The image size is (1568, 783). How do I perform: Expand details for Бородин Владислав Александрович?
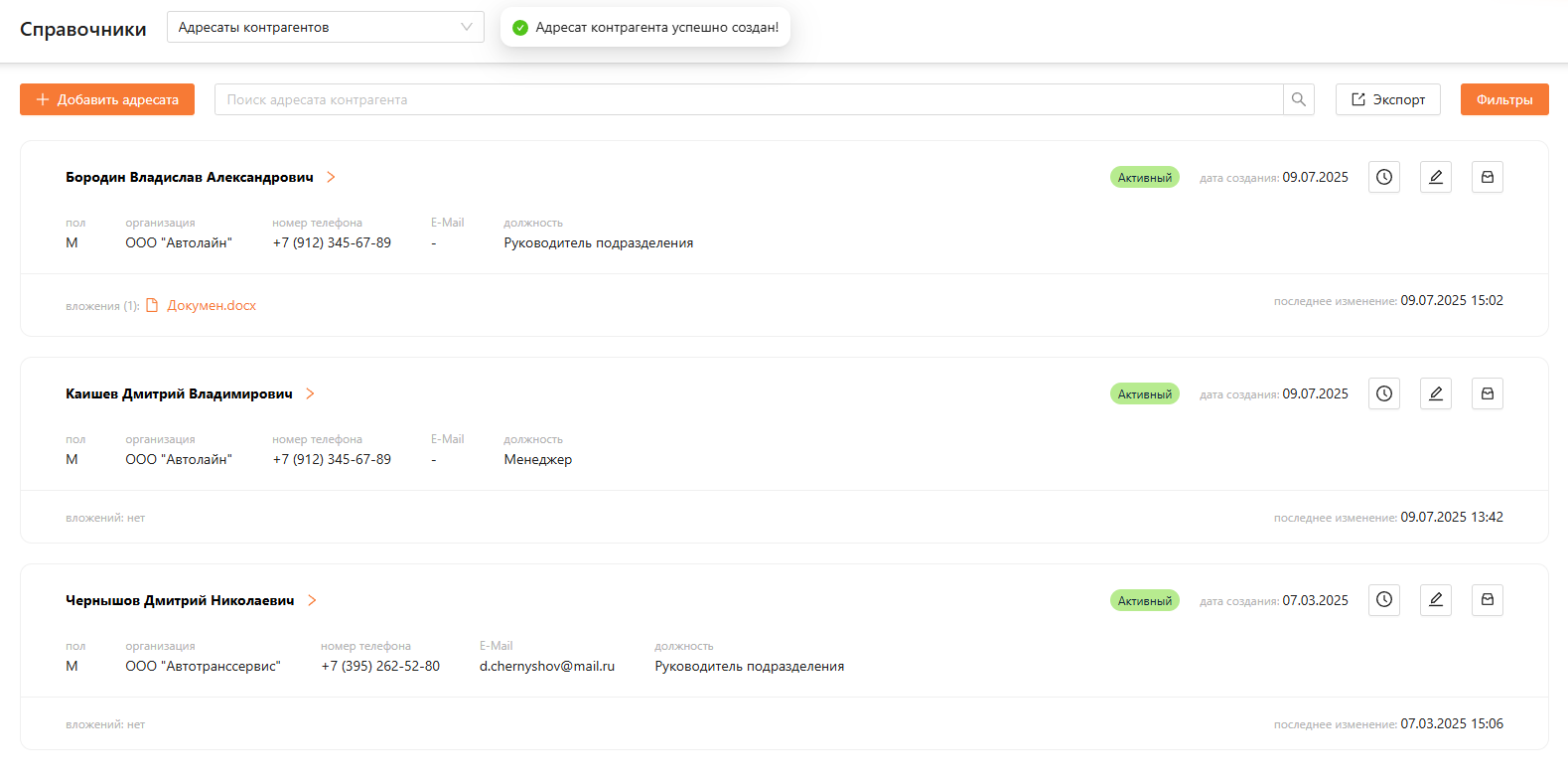coord(331,177)
